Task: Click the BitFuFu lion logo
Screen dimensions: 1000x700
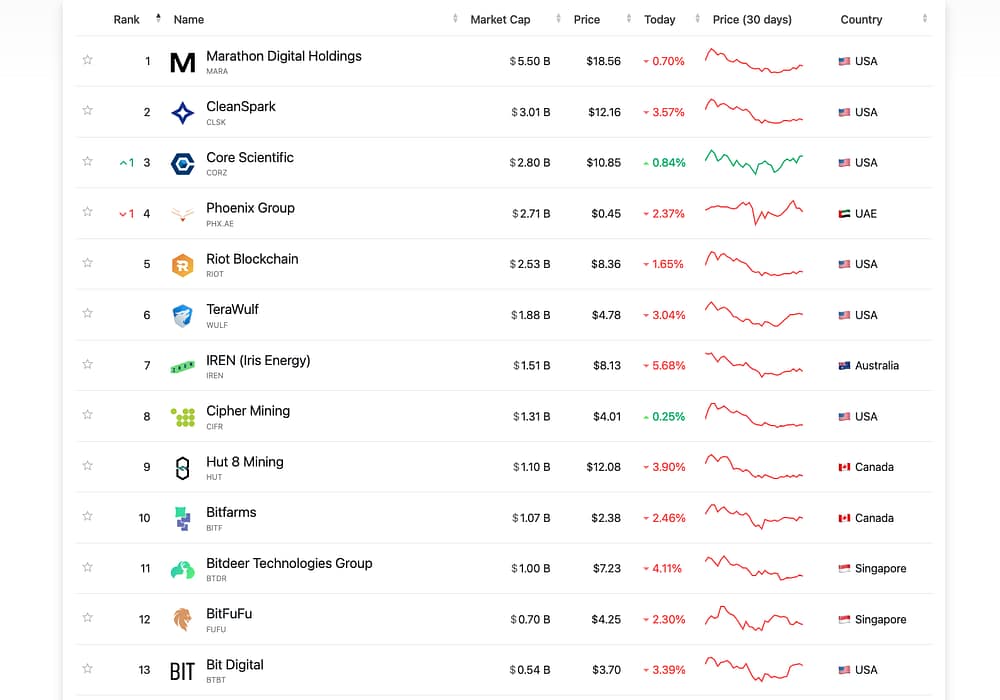Action: [183, 620]
